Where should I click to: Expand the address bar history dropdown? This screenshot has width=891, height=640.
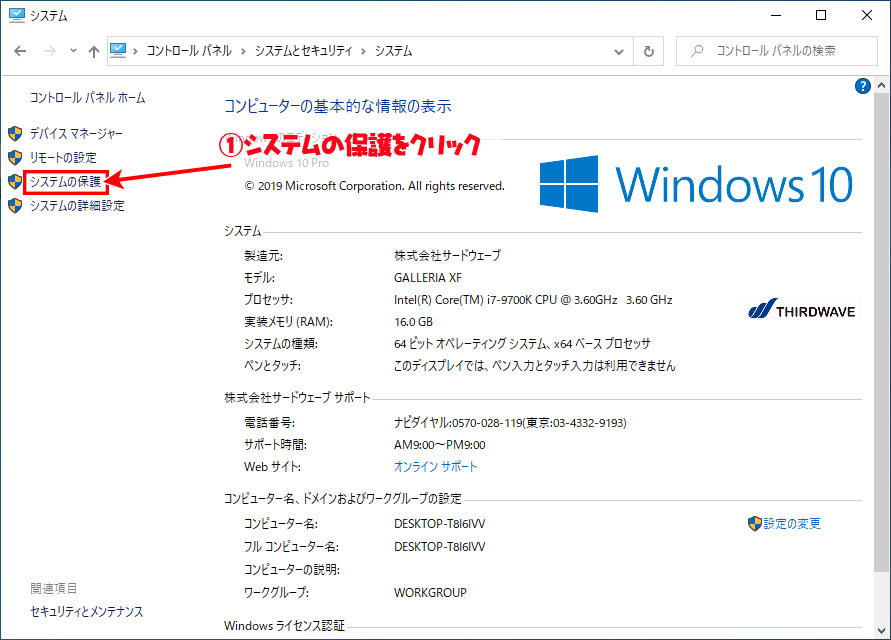[619, 51]
